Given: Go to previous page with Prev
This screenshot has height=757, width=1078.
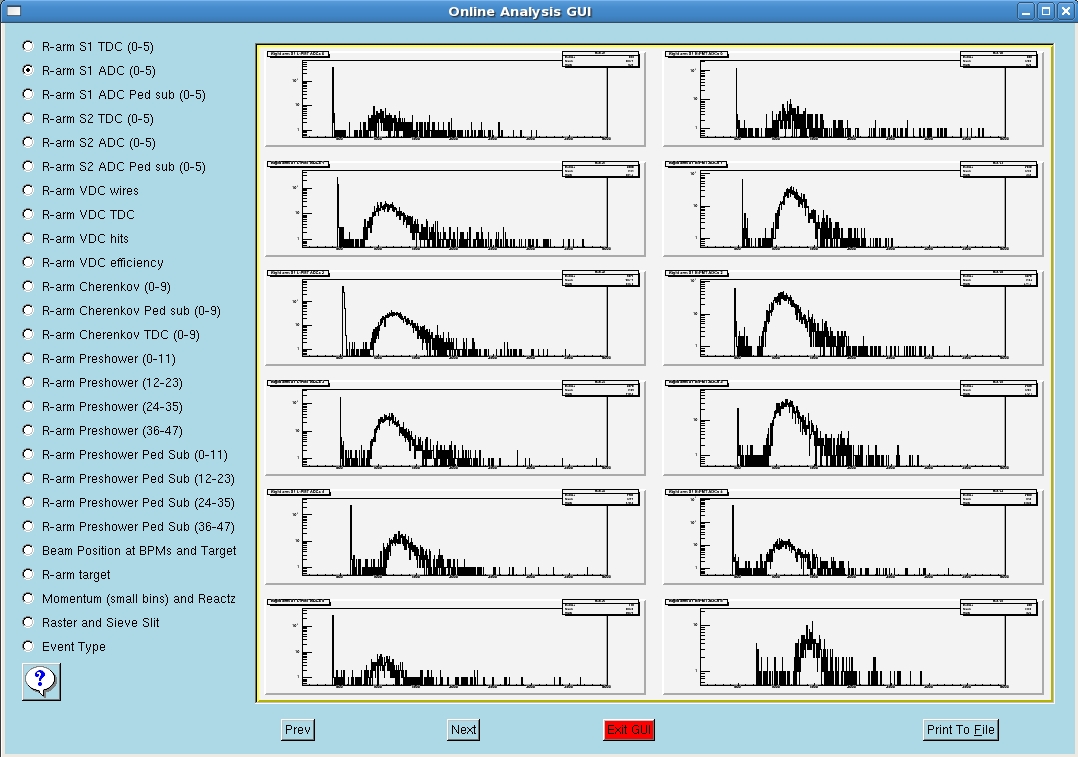Looking at the screenshot, I should (x=298, y=729).
